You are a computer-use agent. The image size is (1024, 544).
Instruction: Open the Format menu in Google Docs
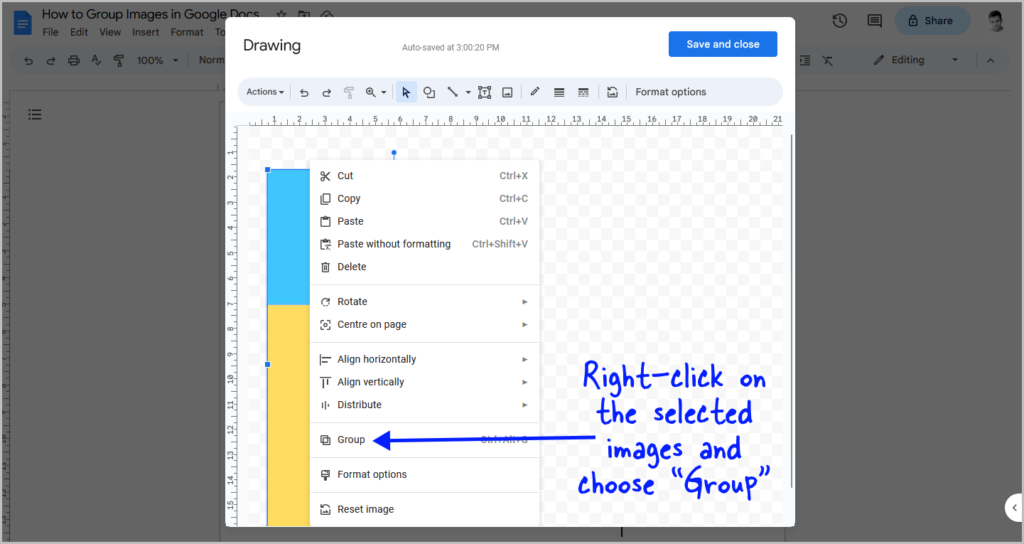click(x=187, y=32)
